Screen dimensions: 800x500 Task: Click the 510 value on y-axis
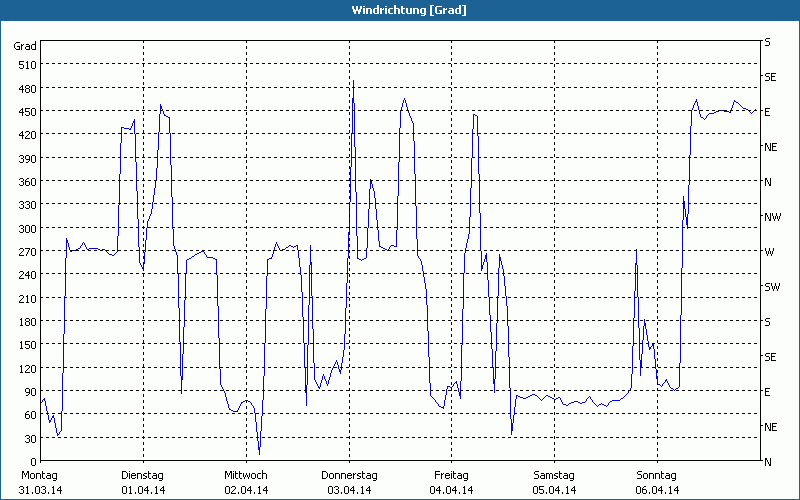pos(25,65)
